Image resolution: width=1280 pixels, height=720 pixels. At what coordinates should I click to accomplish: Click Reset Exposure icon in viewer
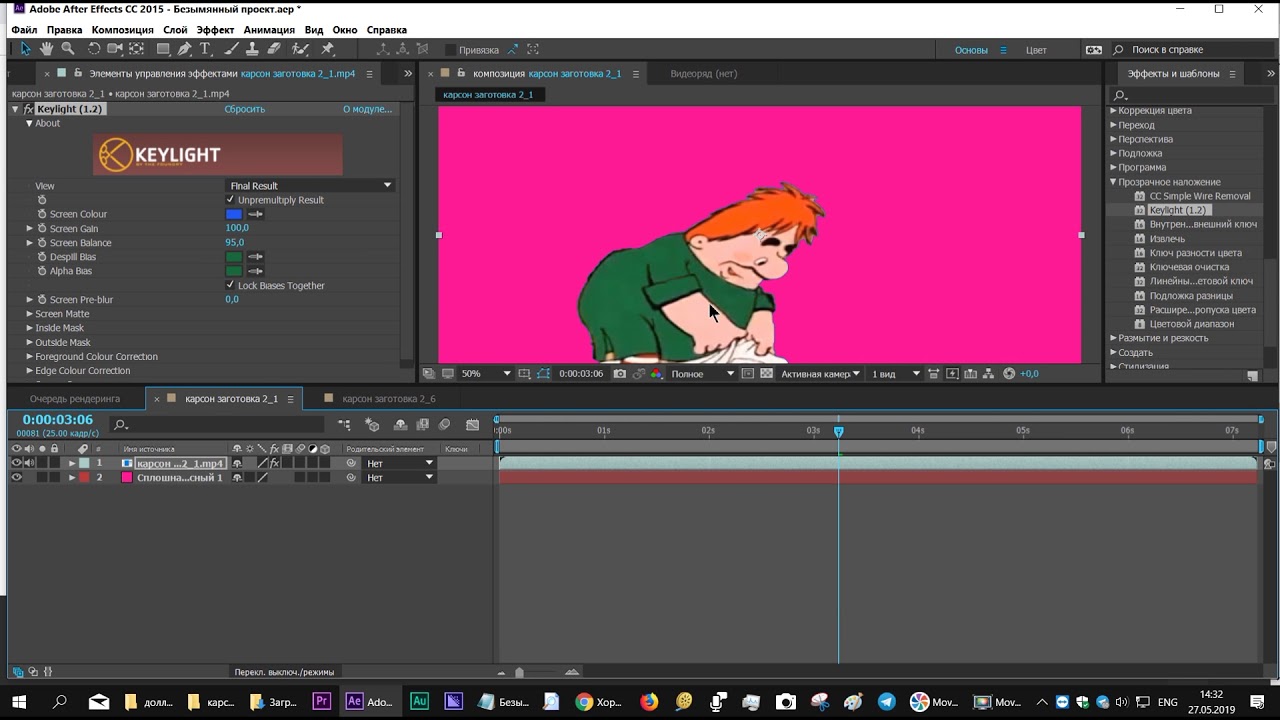[1009, 374]
